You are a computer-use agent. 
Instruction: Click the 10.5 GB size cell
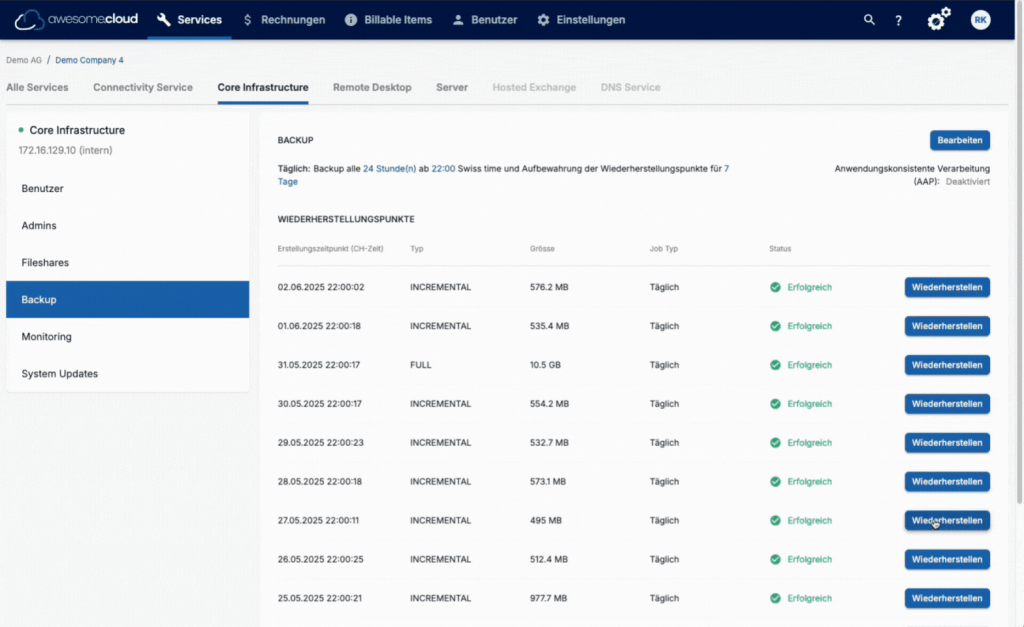coord(545,365)
